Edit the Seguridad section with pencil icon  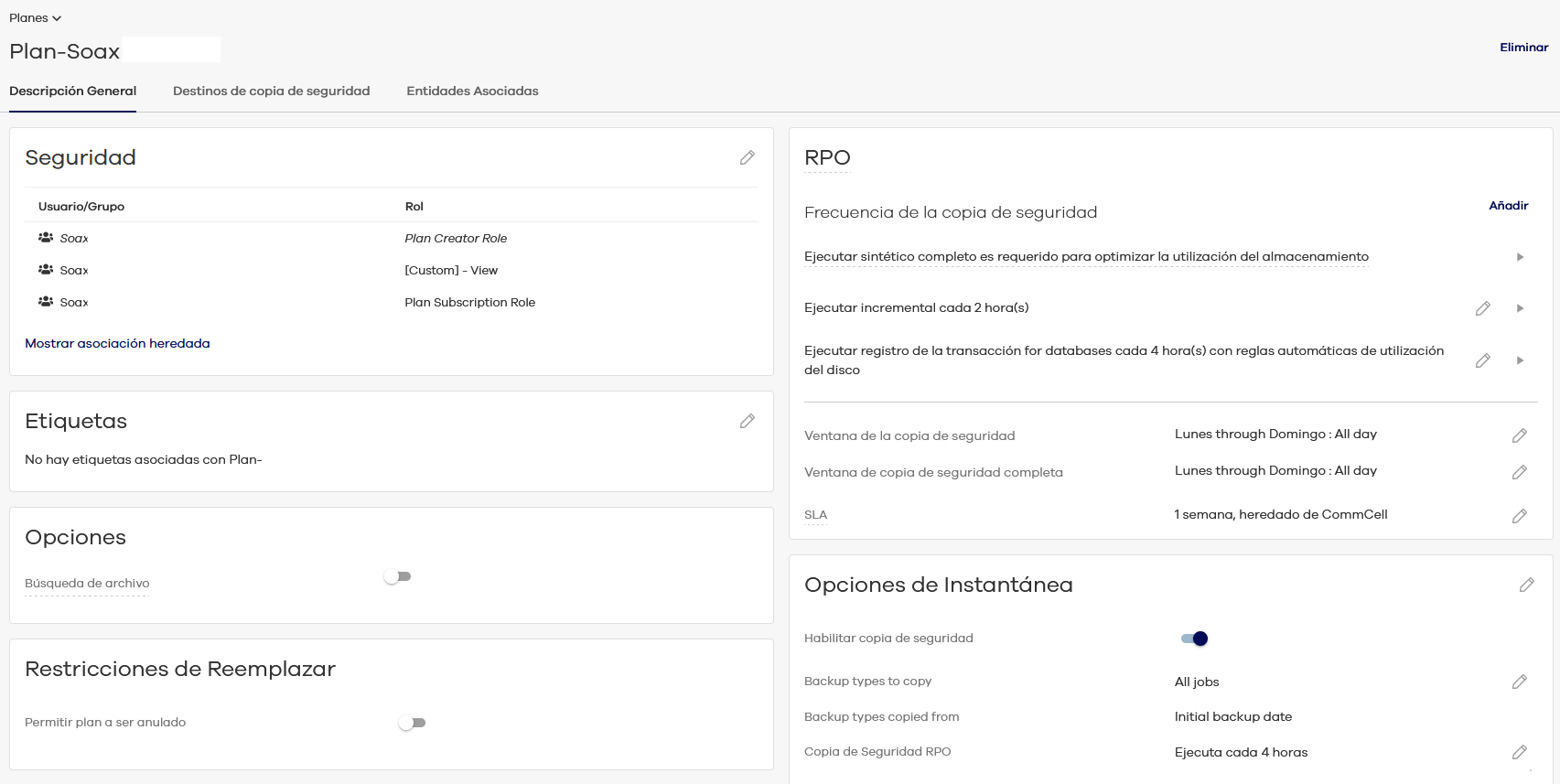(x=747, y=157)
